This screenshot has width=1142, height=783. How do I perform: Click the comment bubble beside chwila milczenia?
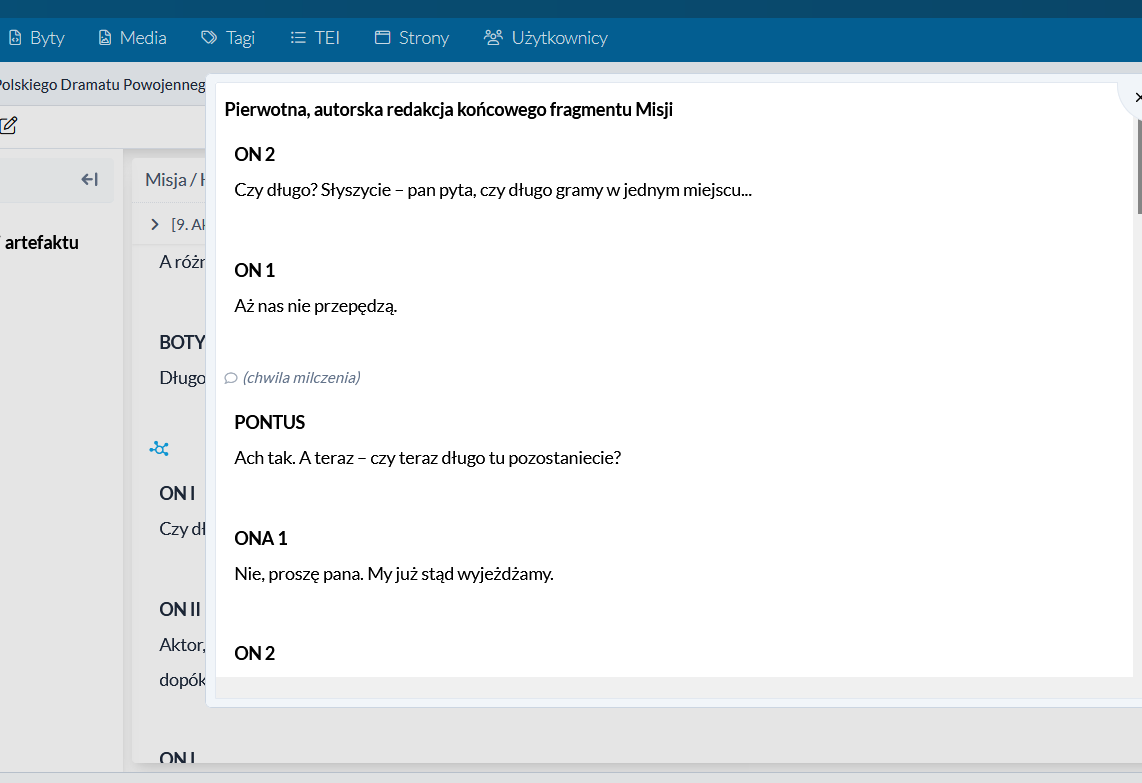231,378
